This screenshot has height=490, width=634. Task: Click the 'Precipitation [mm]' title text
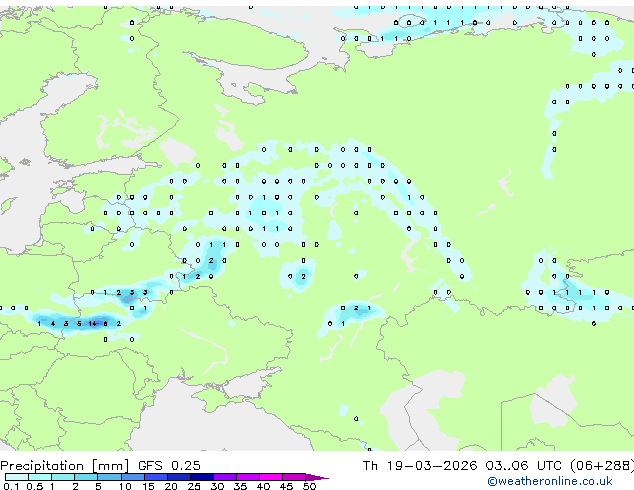click(x=65, y=466)
